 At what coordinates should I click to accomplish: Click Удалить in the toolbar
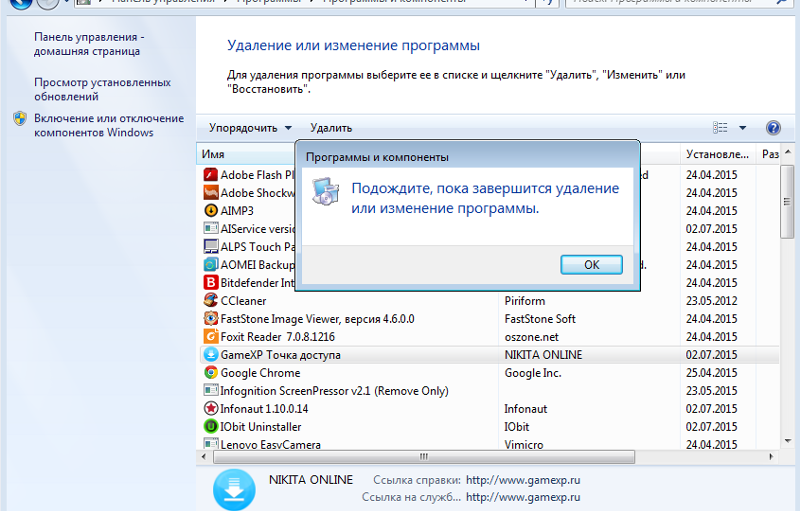(331, 128)
